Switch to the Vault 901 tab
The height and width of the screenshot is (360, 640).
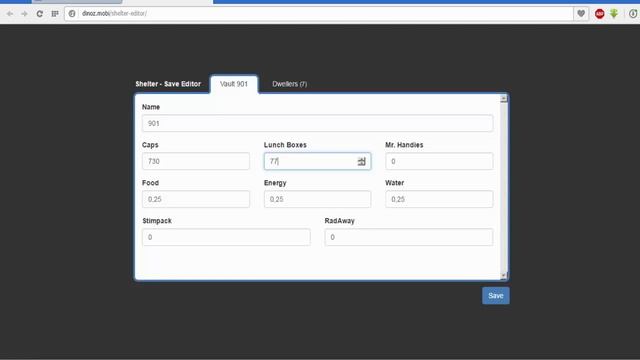point(234,84)
